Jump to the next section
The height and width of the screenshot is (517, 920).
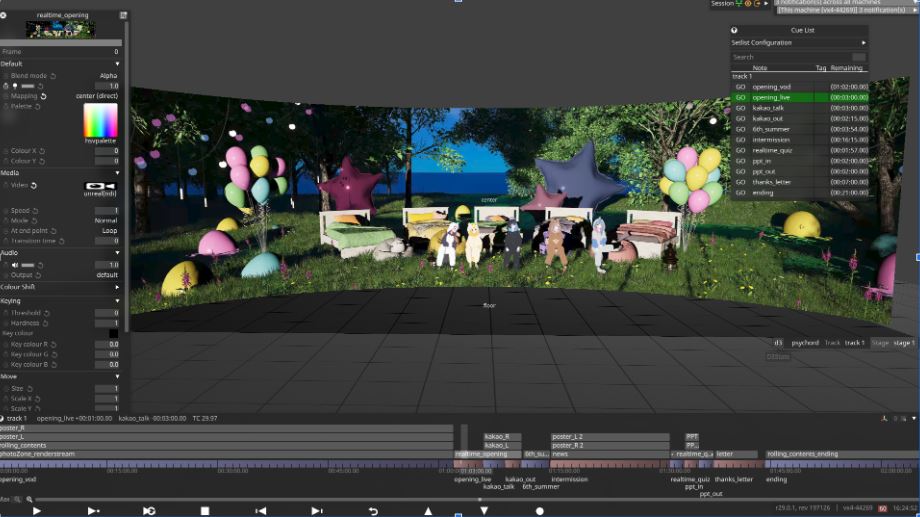[x=317, y=511]
